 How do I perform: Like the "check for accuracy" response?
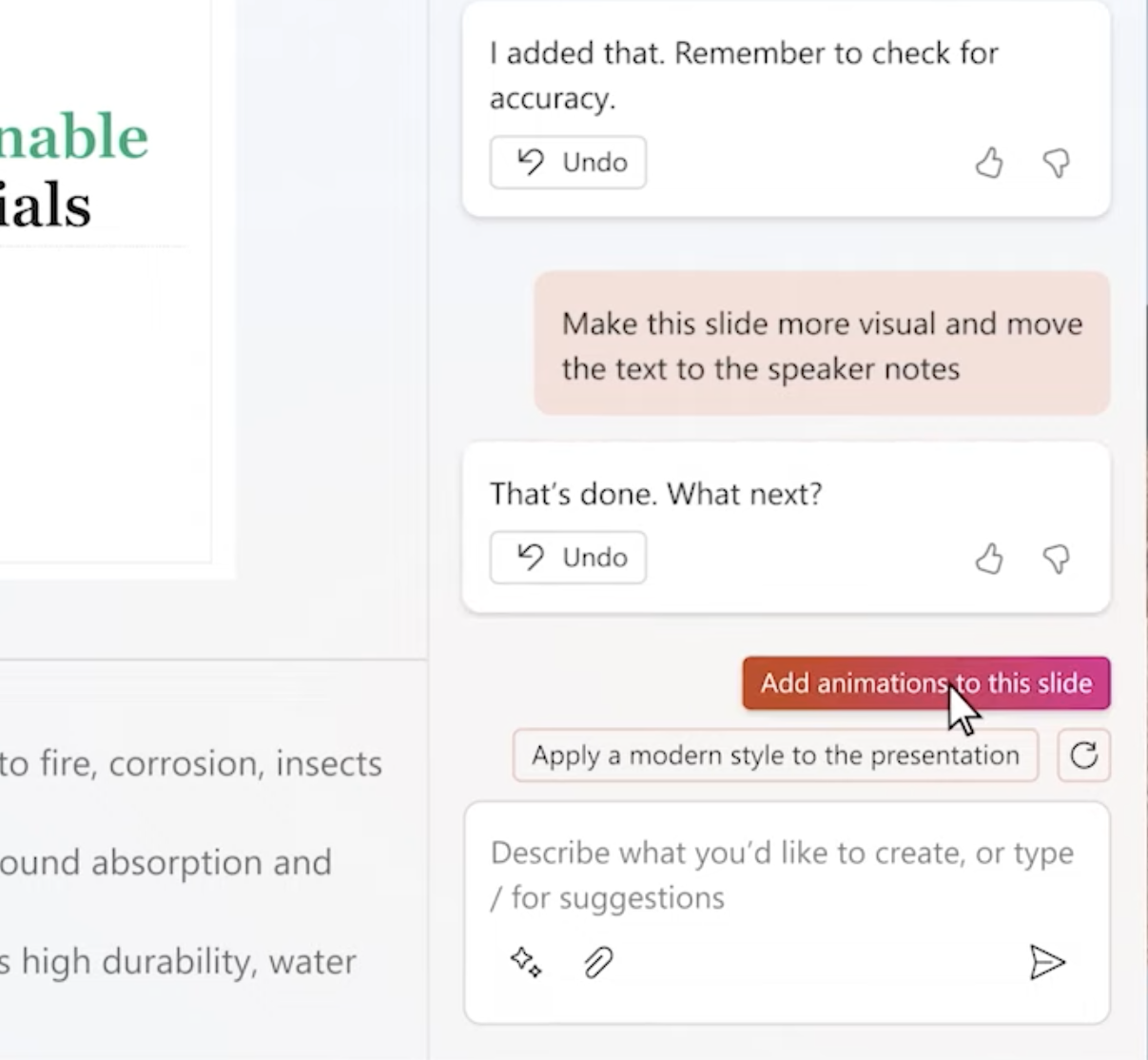989,163
